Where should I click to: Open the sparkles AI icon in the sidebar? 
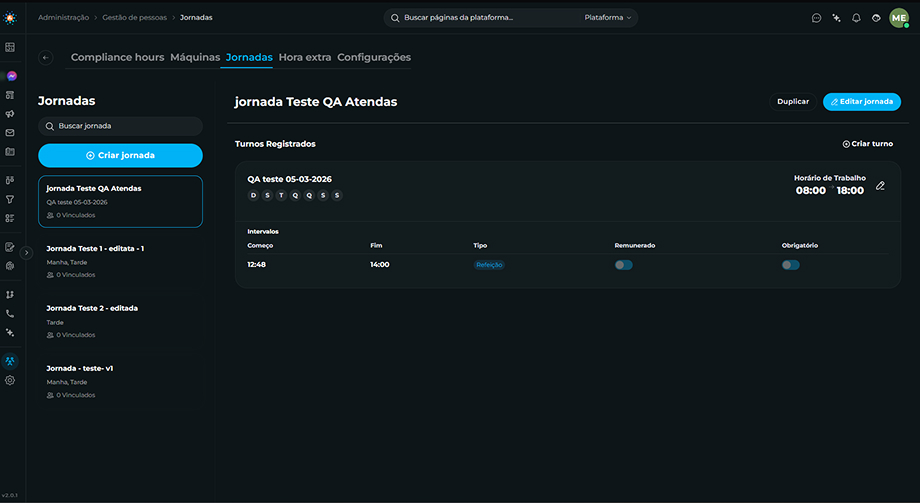click(10, 332)
